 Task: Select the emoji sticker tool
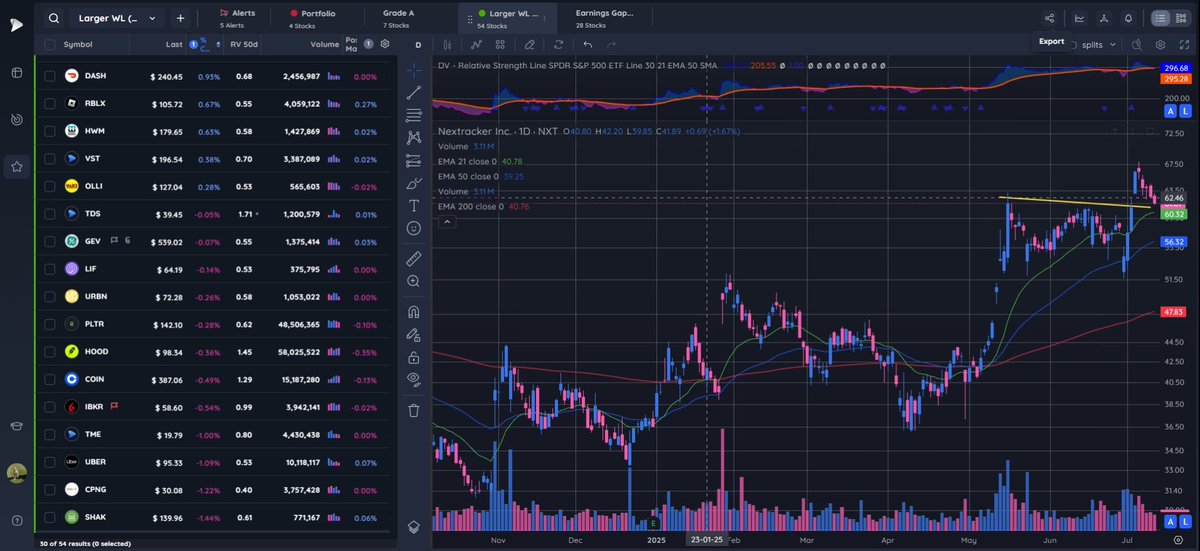414,228
